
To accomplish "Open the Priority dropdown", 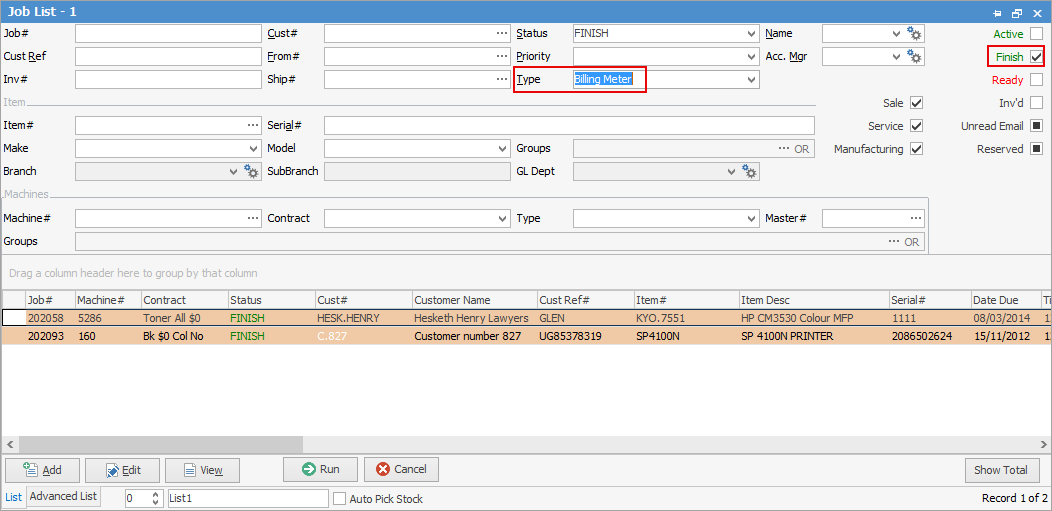I will pyautogui.click(x=751, y=56).
